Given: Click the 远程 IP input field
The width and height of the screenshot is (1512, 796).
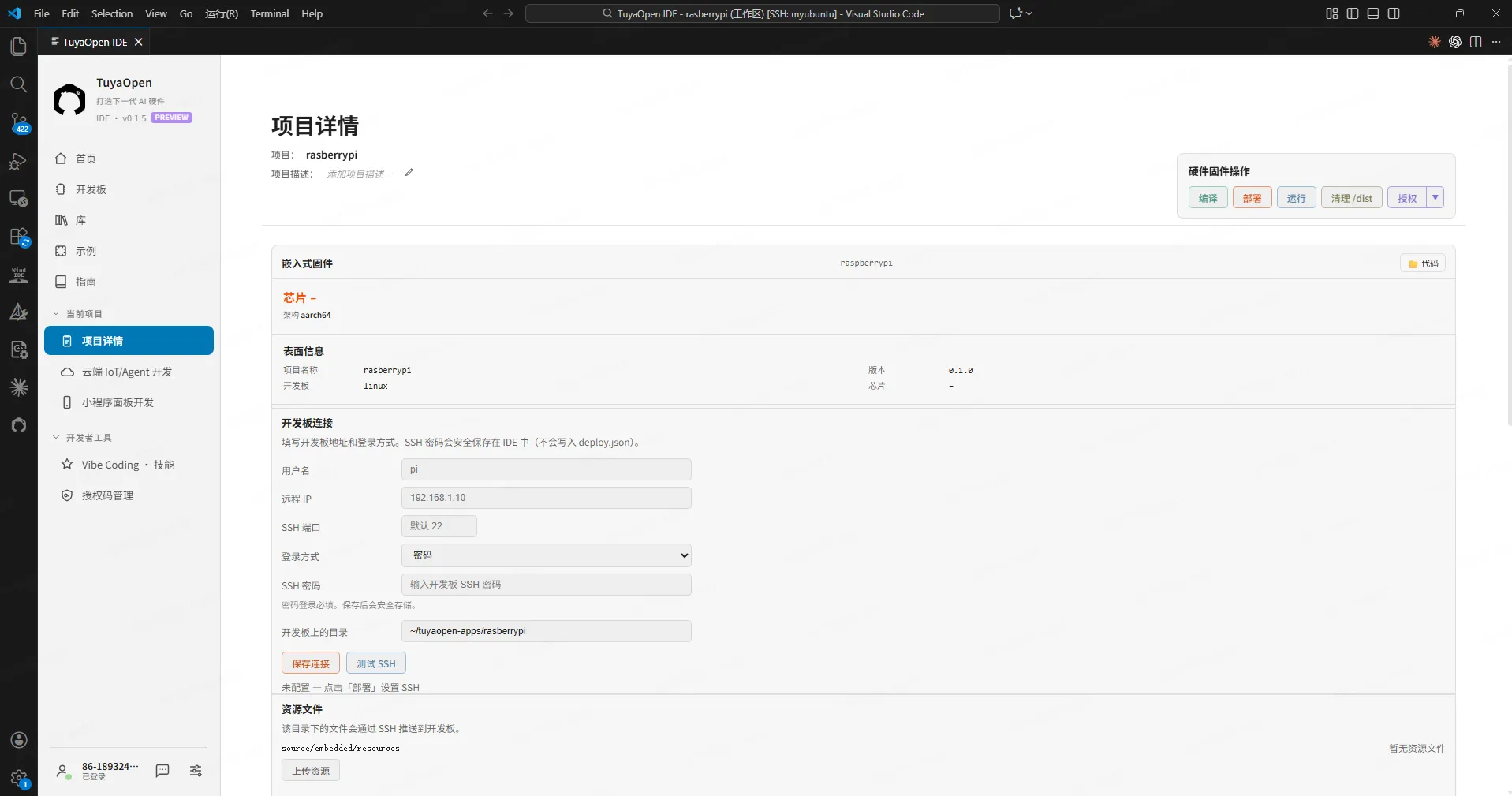Looking at the screenshot, I should pyautogui.click(x=547, y=498).
